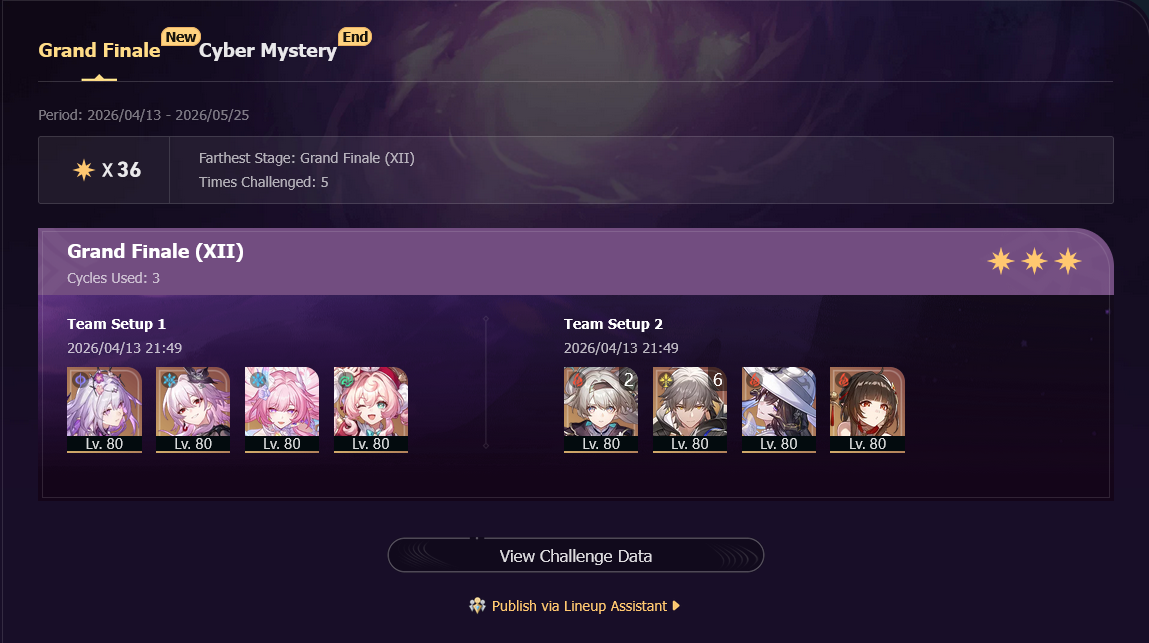
Task: Select white-hat character in Team Setup 2
Action: pos(778,410)
